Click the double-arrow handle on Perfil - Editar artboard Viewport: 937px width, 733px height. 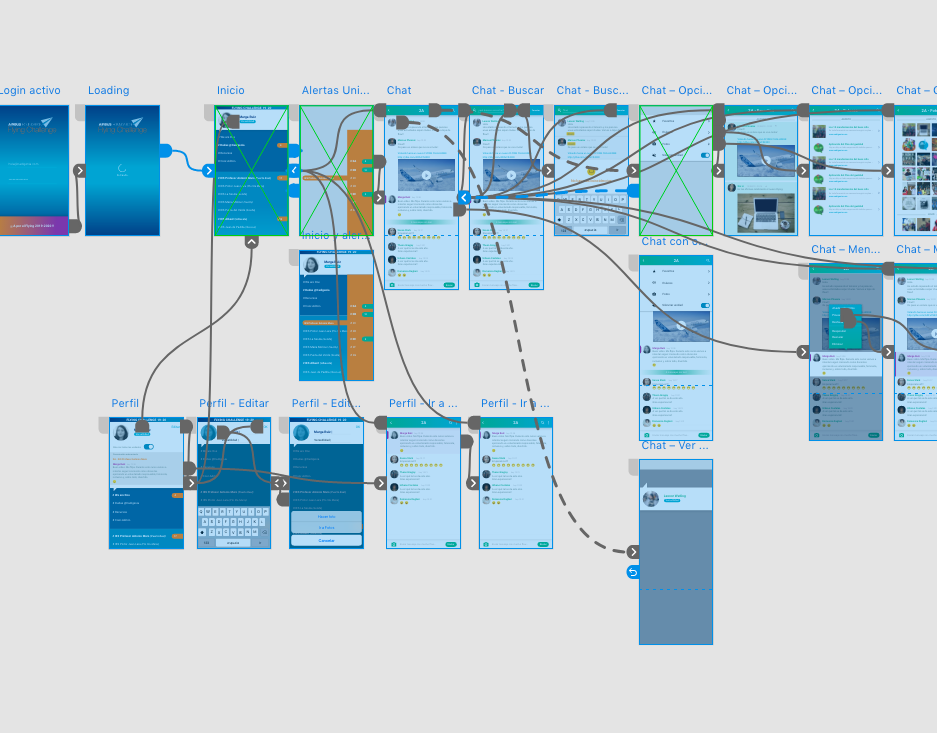pyautogui.click(x=280, y=483)
